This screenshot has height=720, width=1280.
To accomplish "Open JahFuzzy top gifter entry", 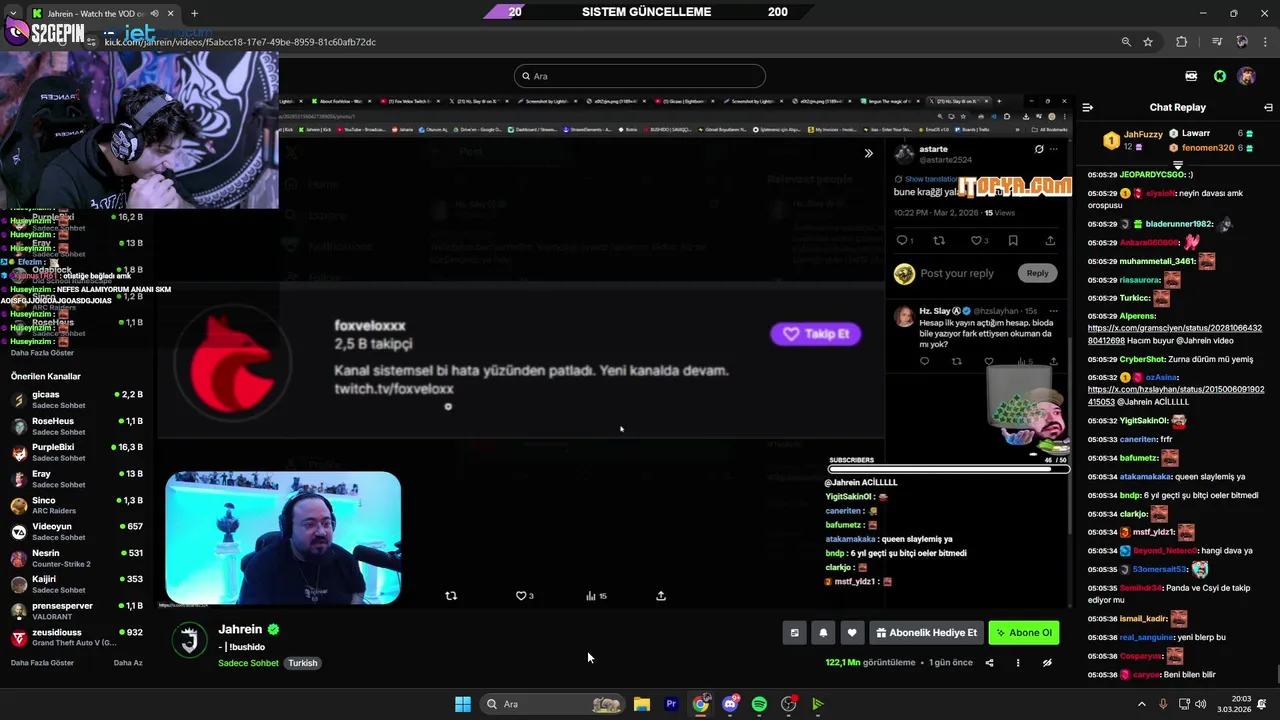I will pos(1133,140).
